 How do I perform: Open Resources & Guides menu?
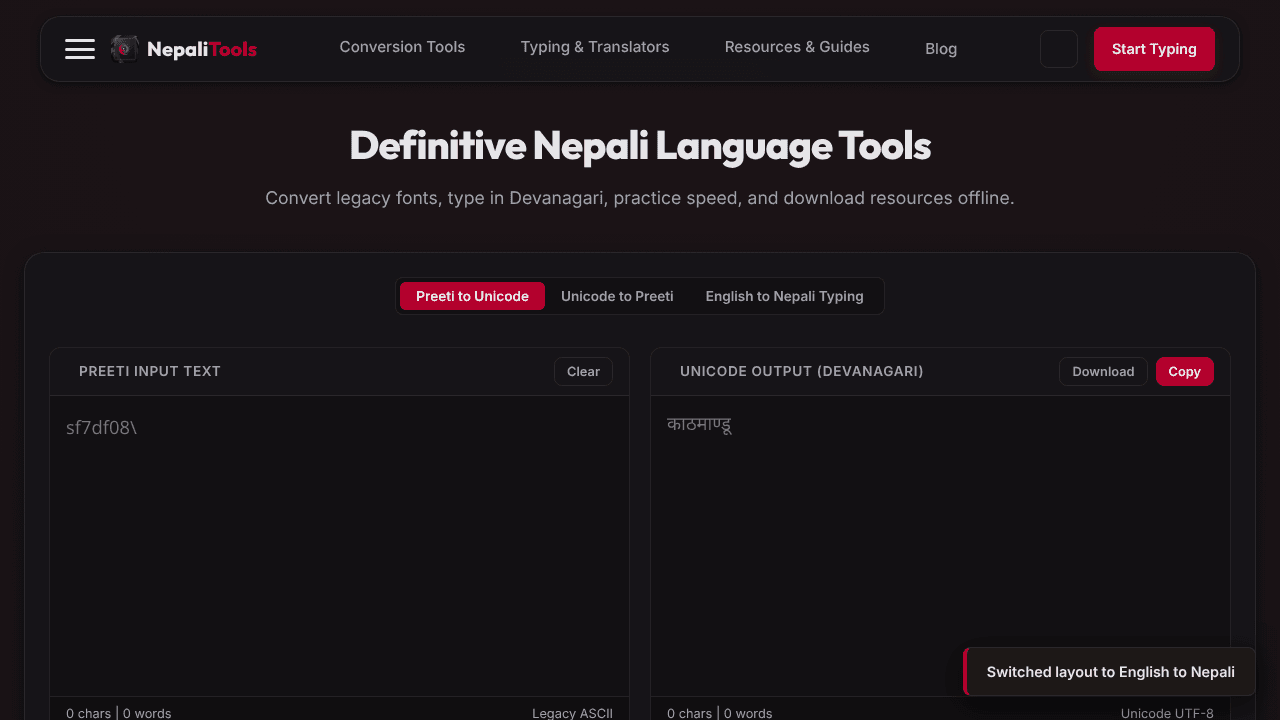click(797, 47)
